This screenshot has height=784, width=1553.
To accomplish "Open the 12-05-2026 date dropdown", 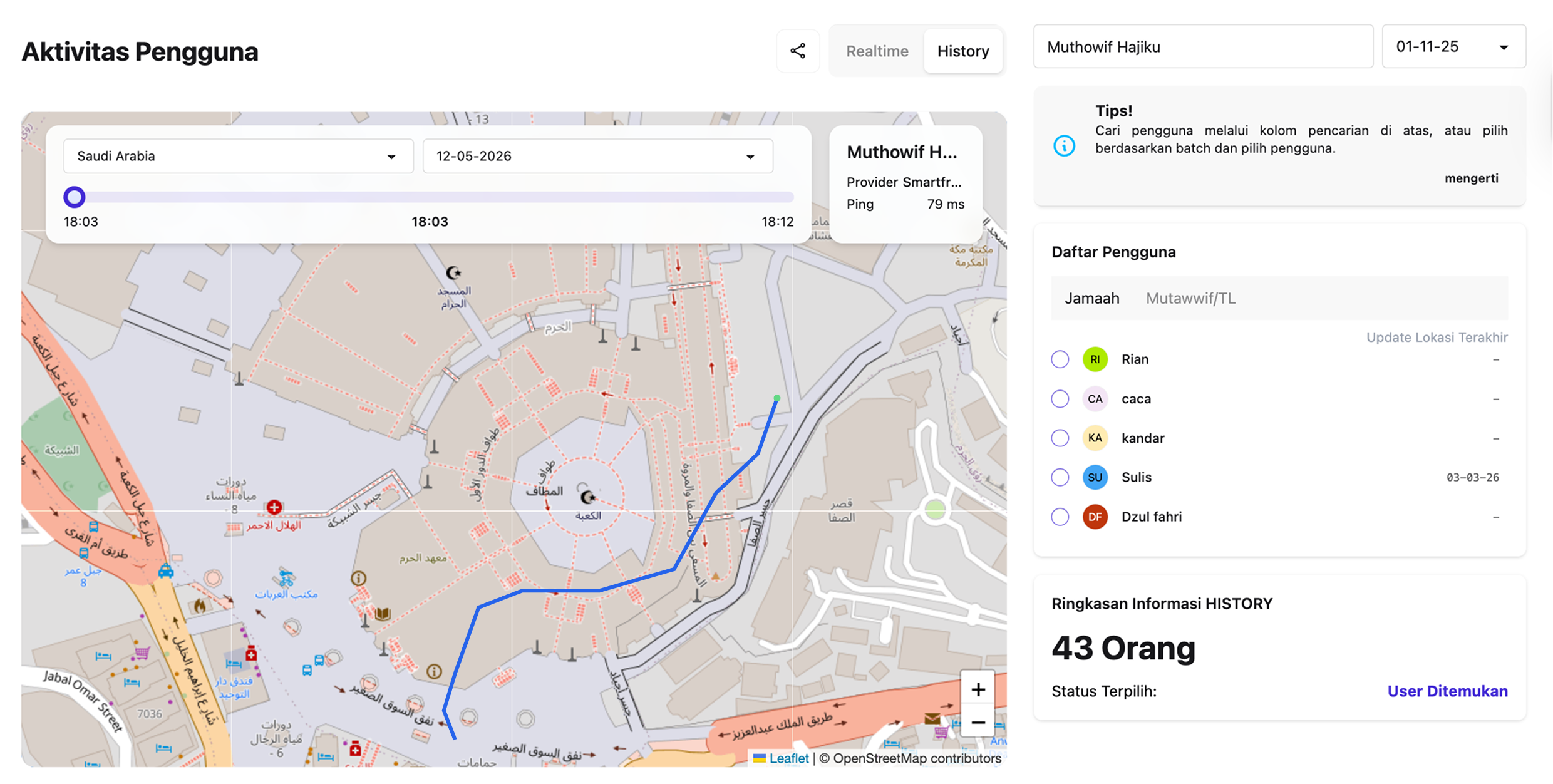I will point(597,156).
